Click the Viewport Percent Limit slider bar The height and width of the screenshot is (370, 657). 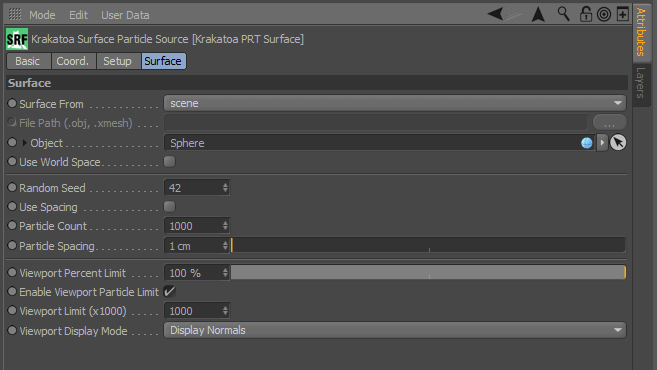(x=428, y=272)
